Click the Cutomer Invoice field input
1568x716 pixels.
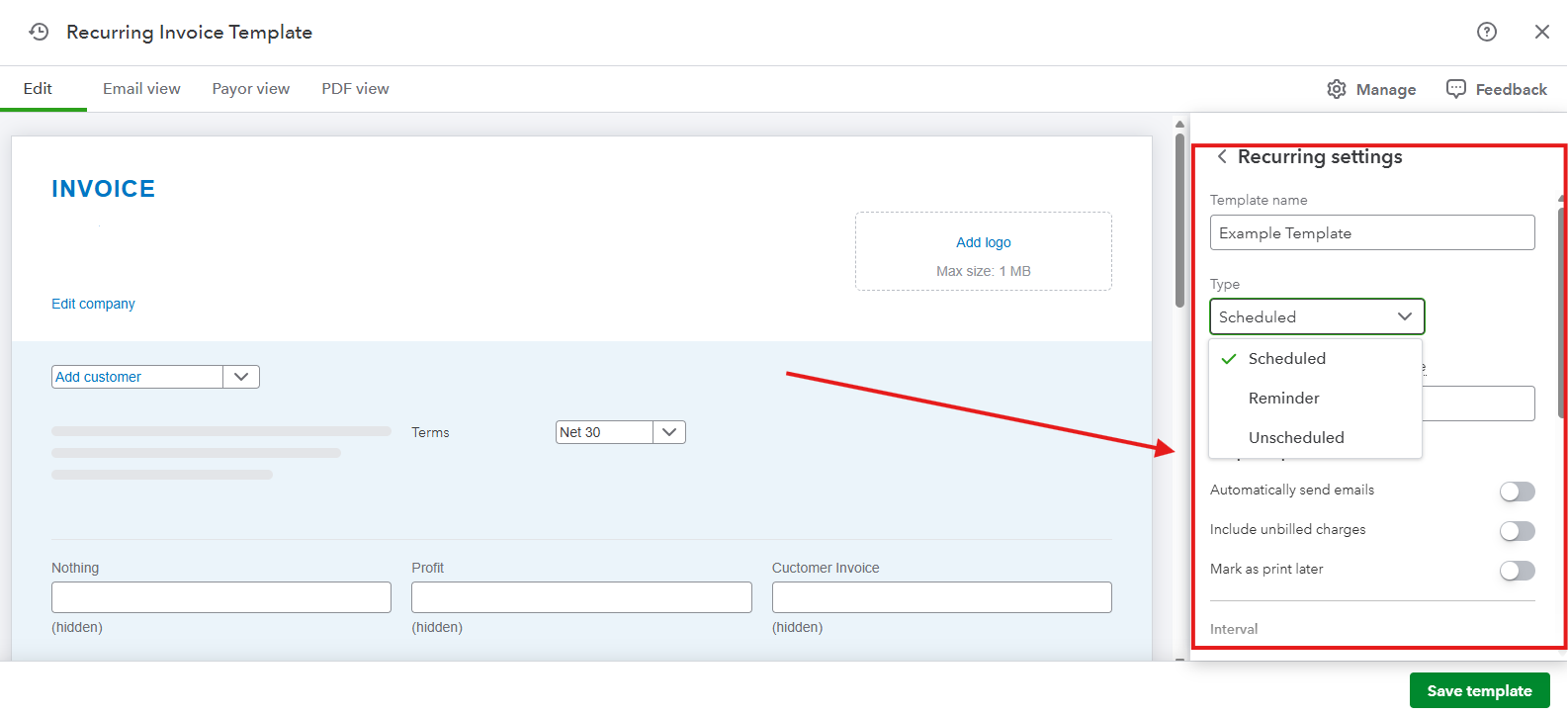941,597
